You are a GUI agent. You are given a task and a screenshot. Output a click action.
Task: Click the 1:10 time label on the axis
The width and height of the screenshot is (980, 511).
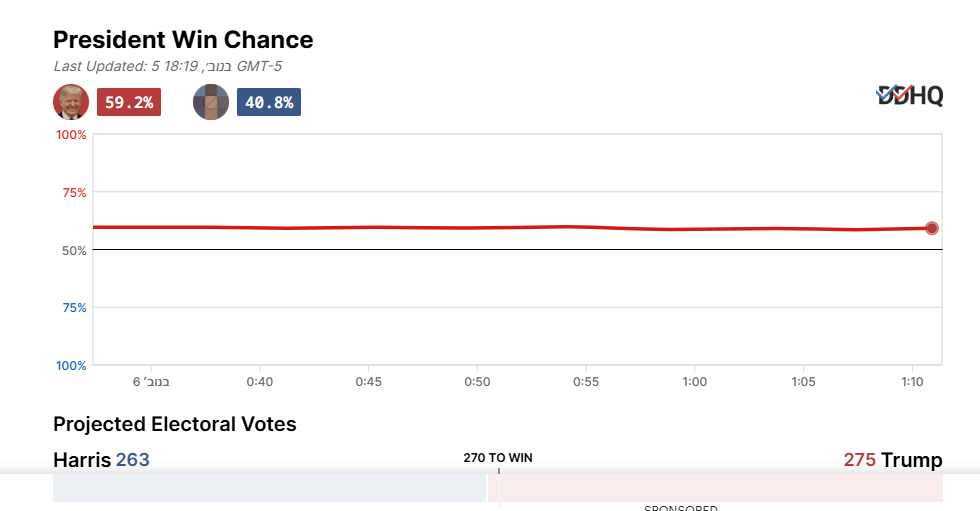pyautogui.click(x=912, y=382)
